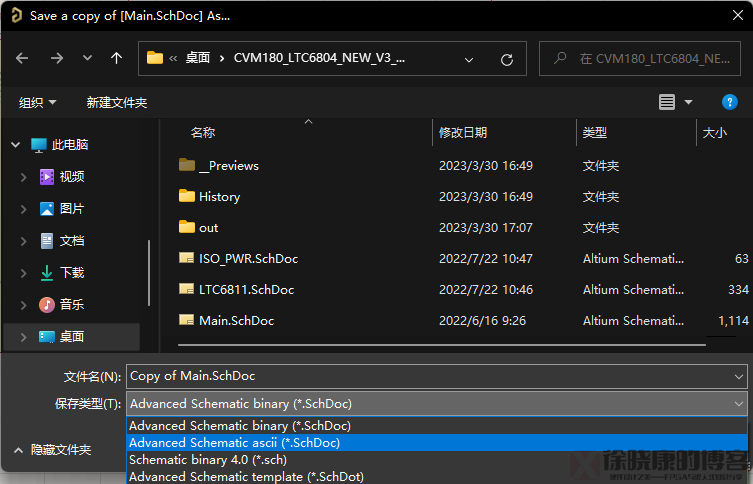Click the forward navigation arrow
753x484 pixels.
[56, 58]
